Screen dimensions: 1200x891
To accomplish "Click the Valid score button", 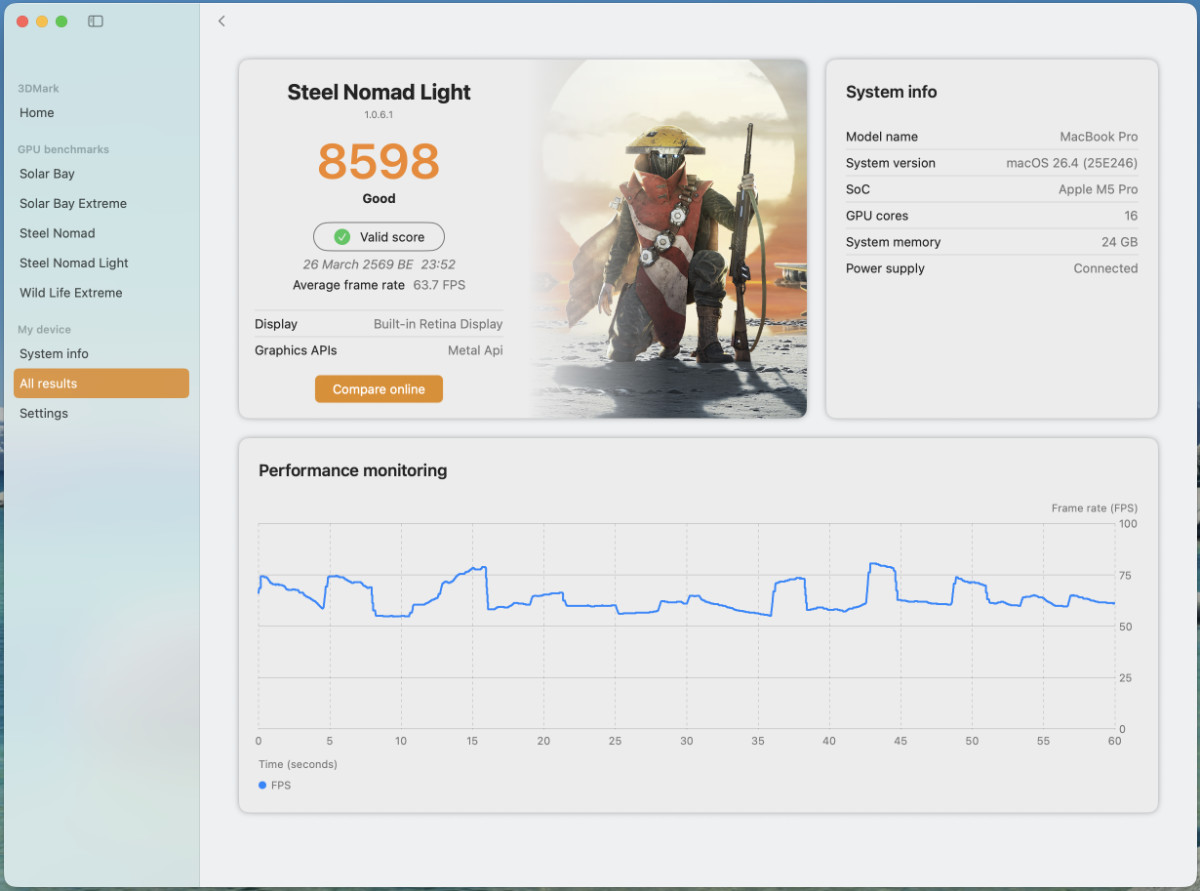I will 378,236.
